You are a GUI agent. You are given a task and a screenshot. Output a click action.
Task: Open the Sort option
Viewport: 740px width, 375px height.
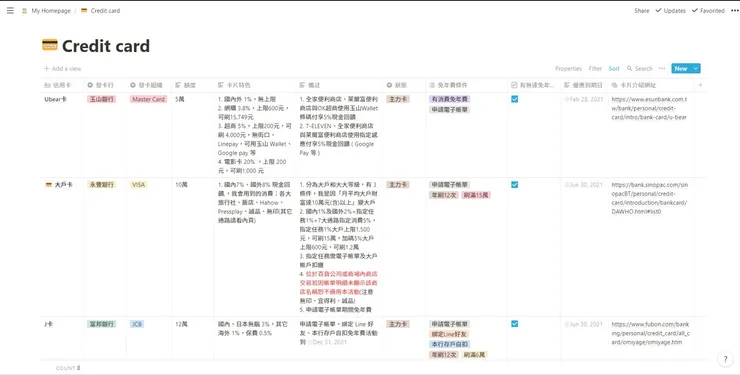pos(614,68)
